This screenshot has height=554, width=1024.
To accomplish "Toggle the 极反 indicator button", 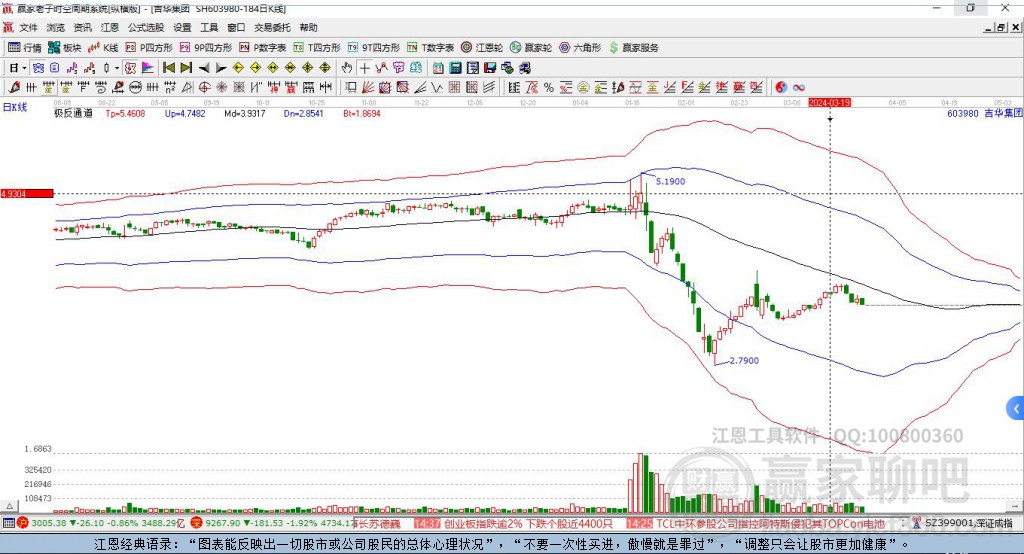I will (x=131, y=68).
